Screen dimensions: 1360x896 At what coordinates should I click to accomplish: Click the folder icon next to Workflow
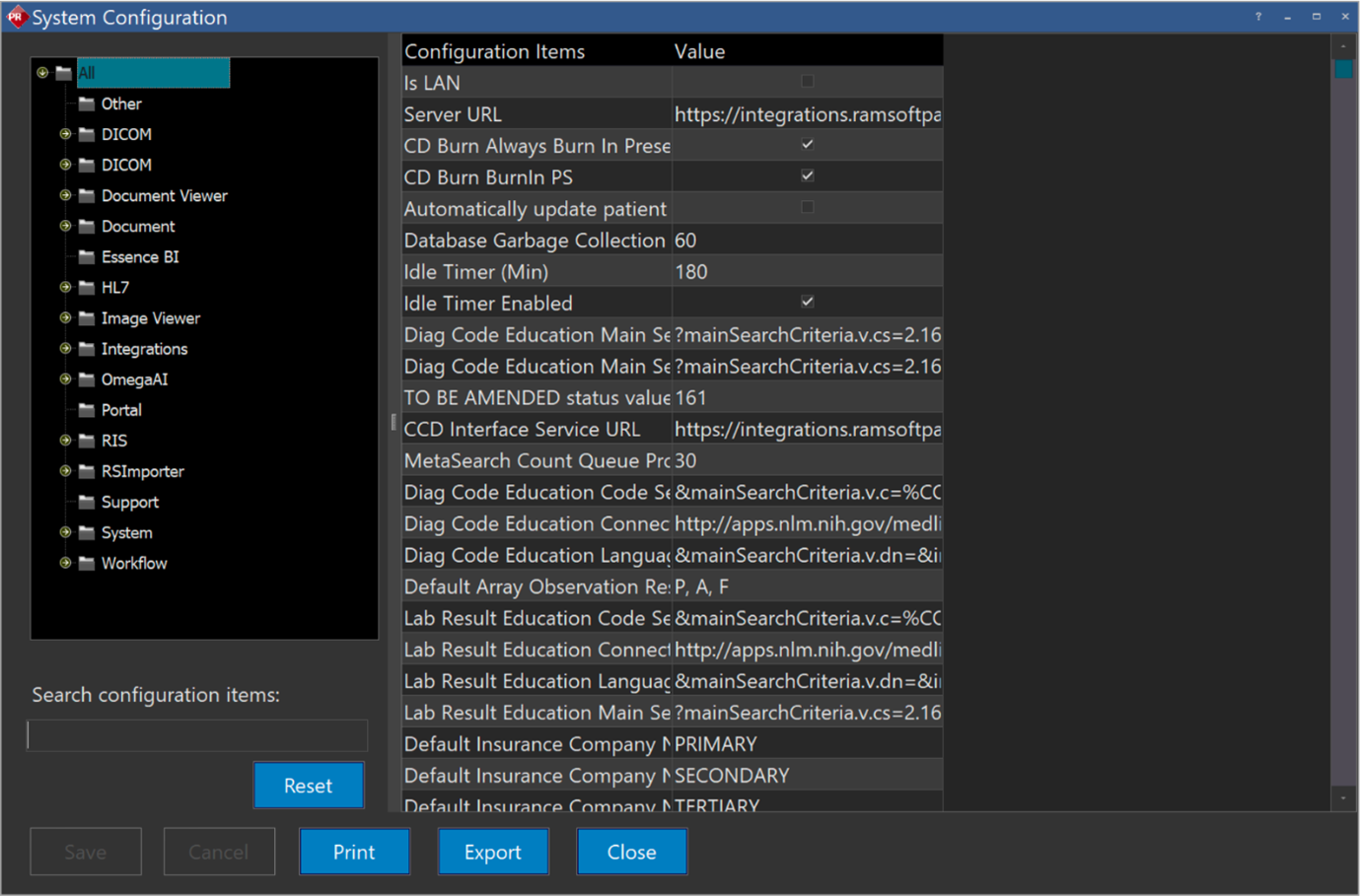pos(85,563)
